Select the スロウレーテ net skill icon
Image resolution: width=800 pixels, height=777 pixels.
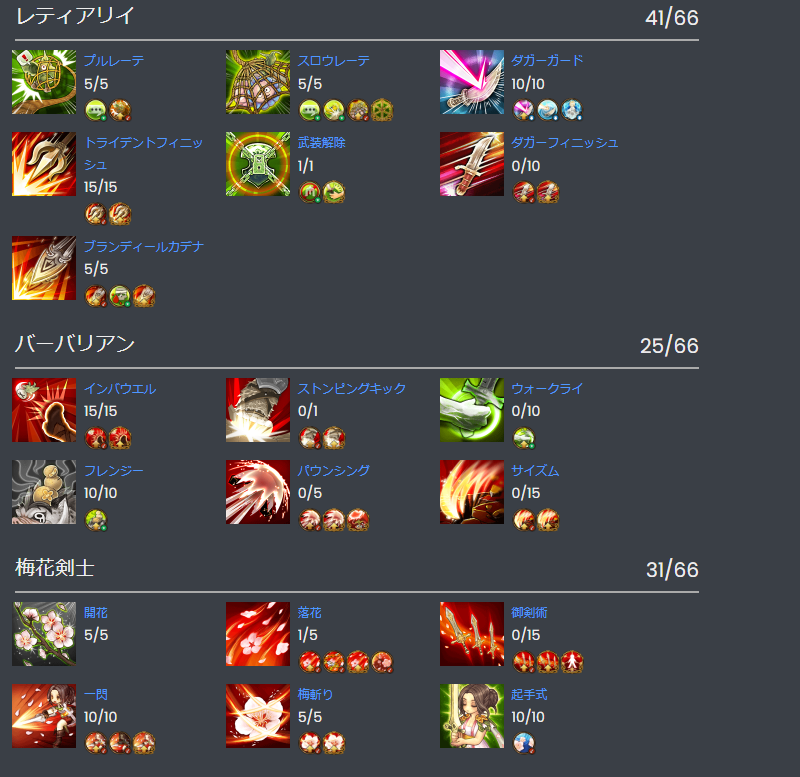pos(258,82)
